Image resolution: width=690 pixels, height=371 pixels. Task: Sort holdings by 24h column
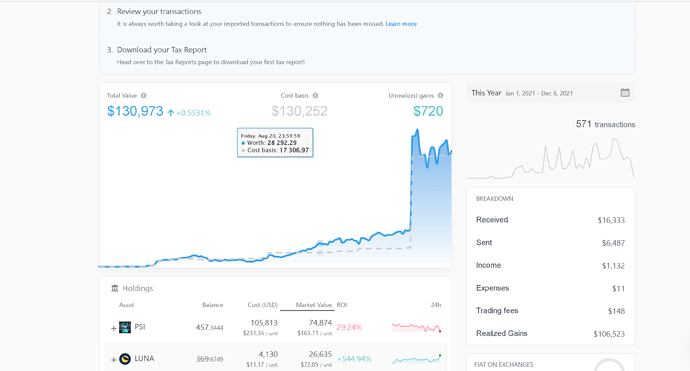pyautogui.click(x=436, y=305)
